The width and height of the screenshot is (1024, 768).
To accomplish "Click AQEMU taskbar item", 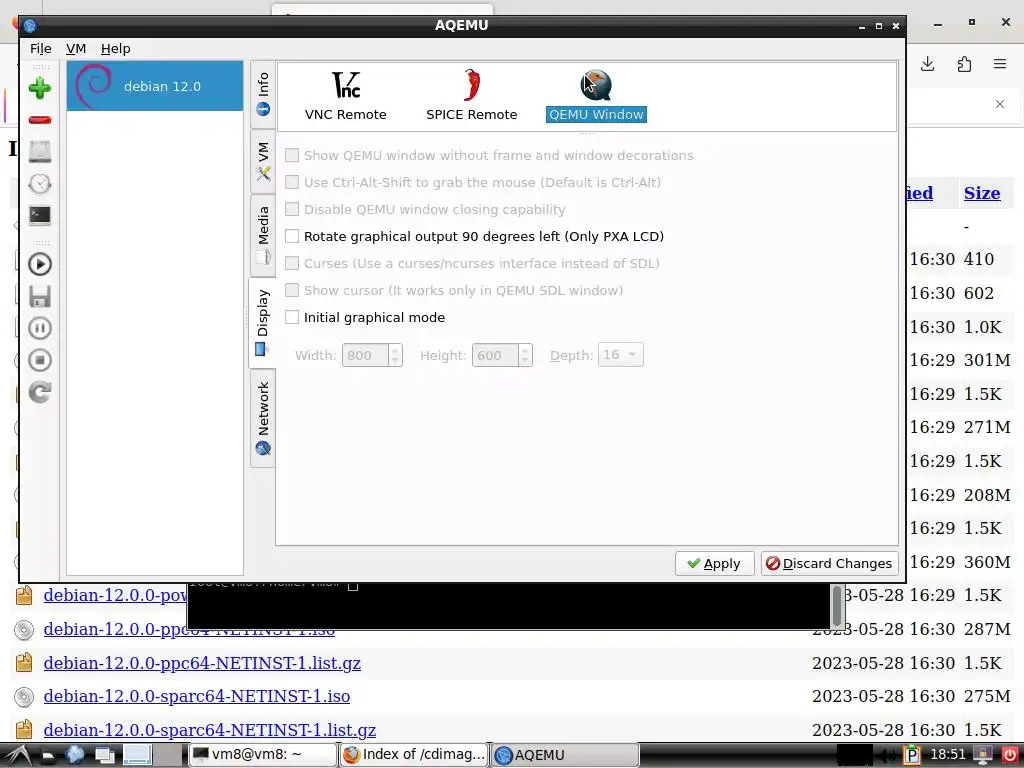I will coord(565,754).
